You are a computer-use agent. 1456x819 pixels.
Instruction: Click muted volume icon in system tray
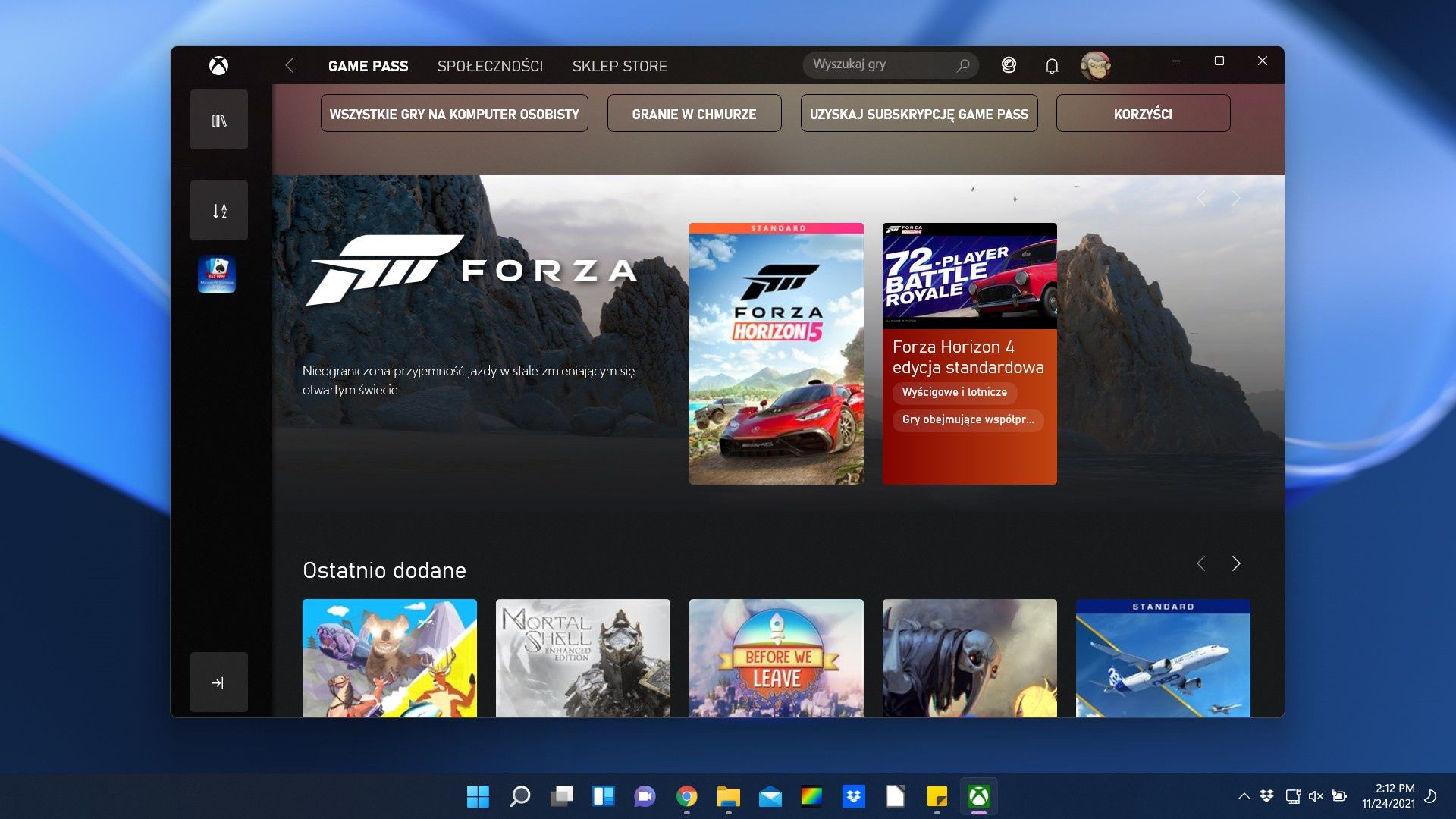point(1316,796)
